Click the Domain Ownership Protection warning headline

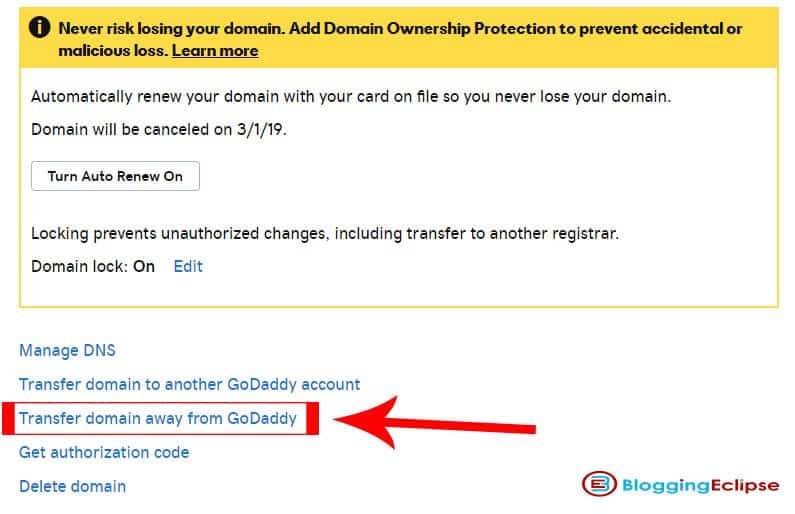coord(400,28)
